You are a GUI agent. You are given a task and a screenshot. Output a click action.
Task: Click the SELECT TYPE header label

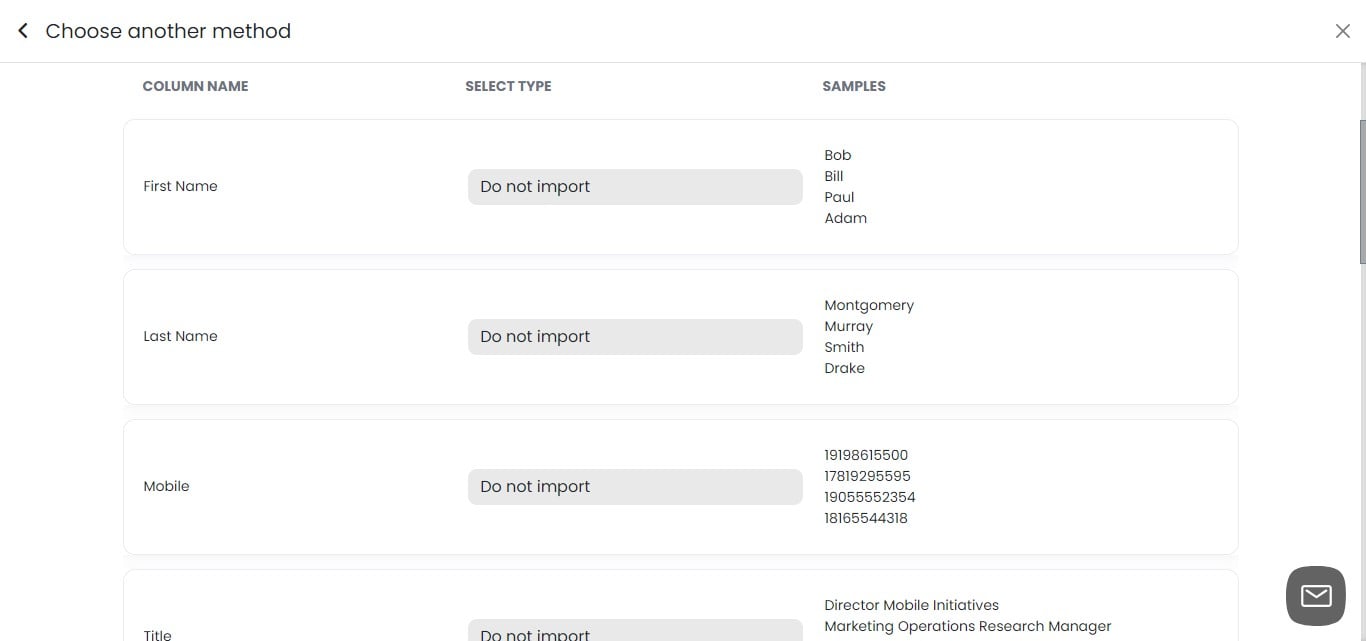(x=508, y=86)
